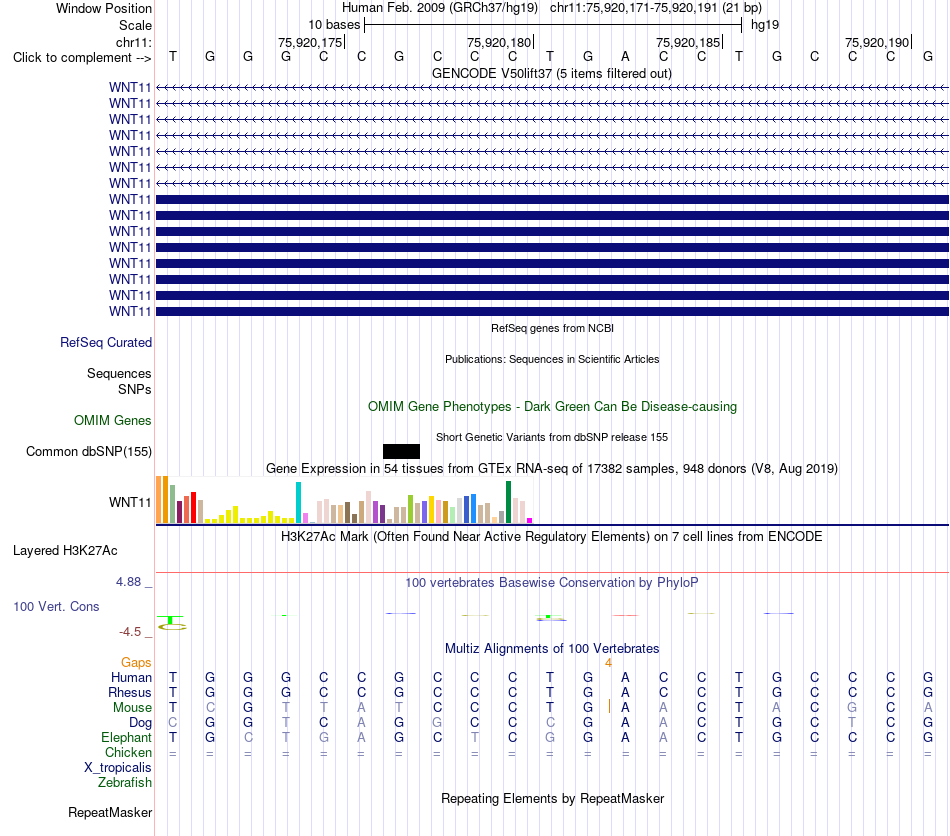Click the "Chicken" alignment row label
This screenshot has height=836, width=950.
pyautogui.click(x=128, y=752)
